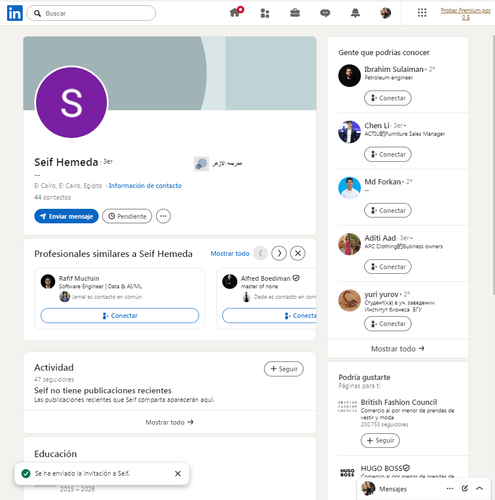The height and width of the screenshot is (500, 495).
Task: Open the apps grid menu
Action: tap(422, 13)
